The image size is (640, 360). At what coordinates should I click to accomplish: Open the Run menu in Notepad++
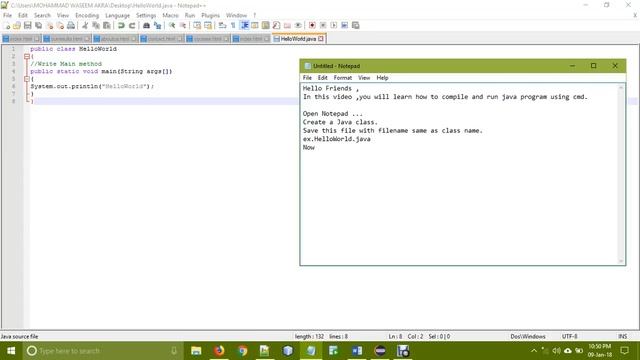(x=190, y=15)
